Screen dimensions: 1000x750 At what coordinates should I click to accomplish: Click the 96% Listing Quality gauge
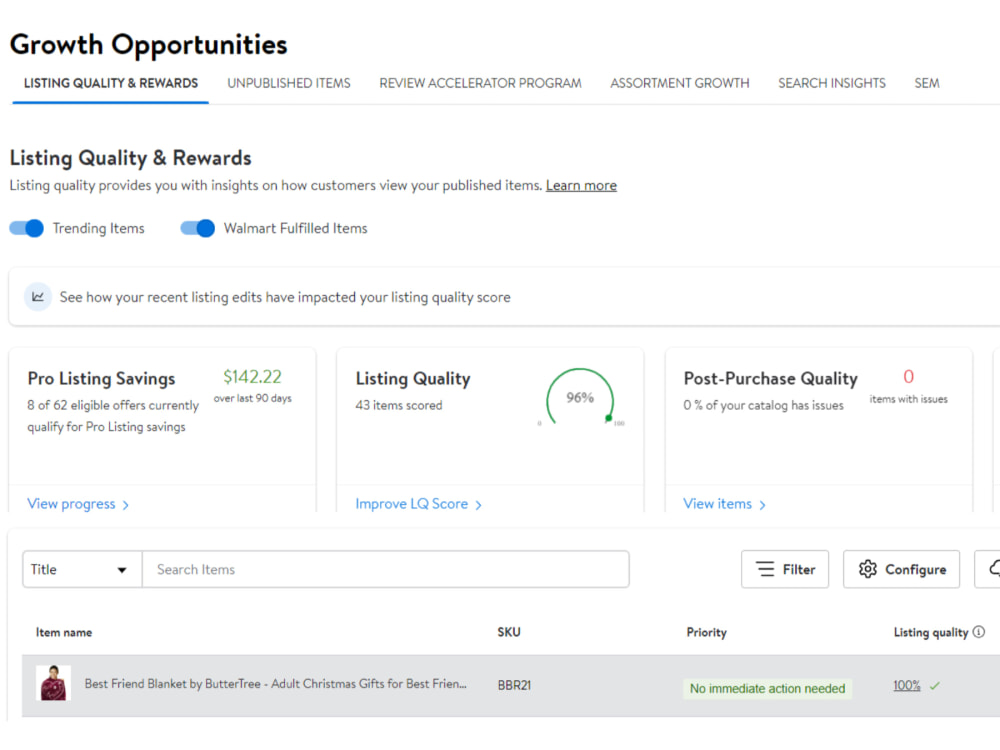(x=580, y=399)
